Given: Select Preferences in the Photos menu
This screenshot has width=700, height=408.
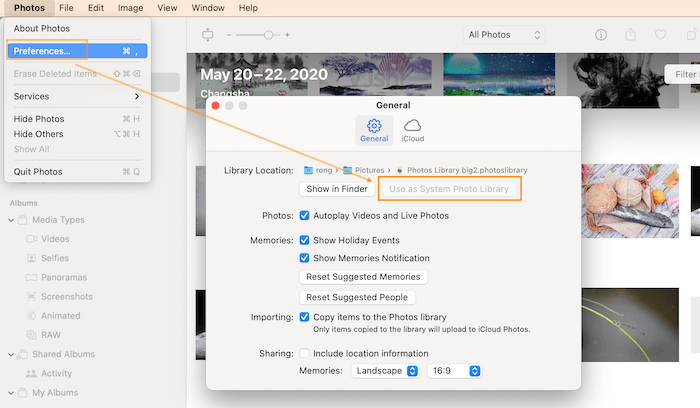Looking at the screenshot, I should [42, 51].
